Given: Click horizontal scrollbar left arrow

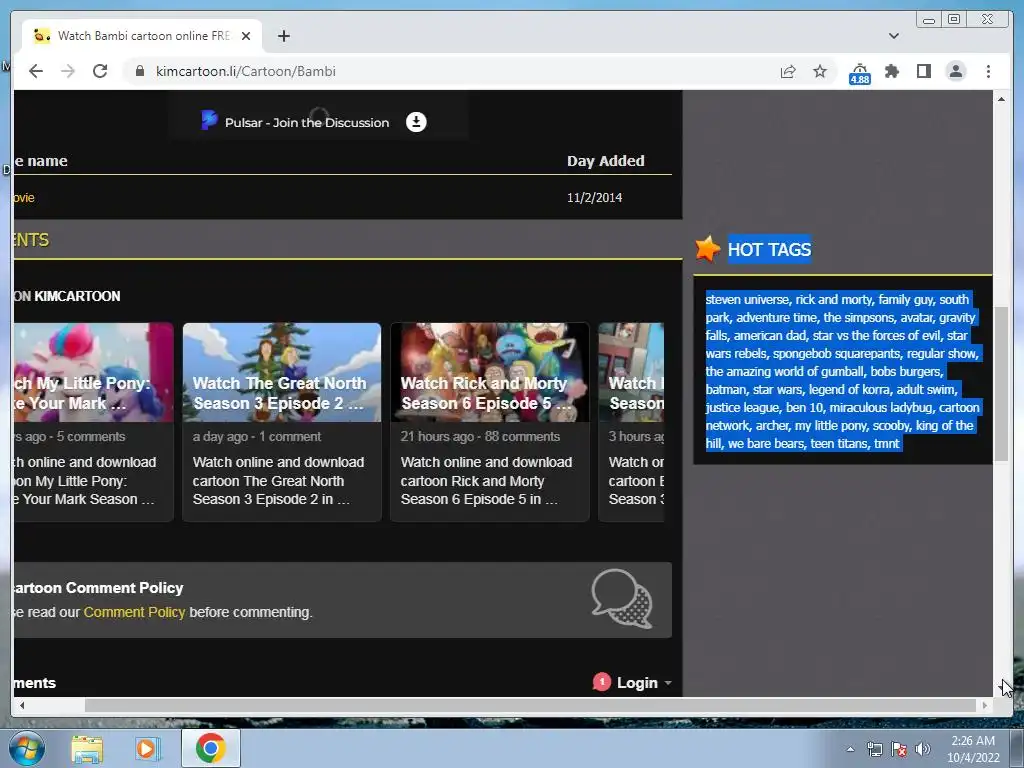Looking at the screenshot, I should (x=22, y=705).
